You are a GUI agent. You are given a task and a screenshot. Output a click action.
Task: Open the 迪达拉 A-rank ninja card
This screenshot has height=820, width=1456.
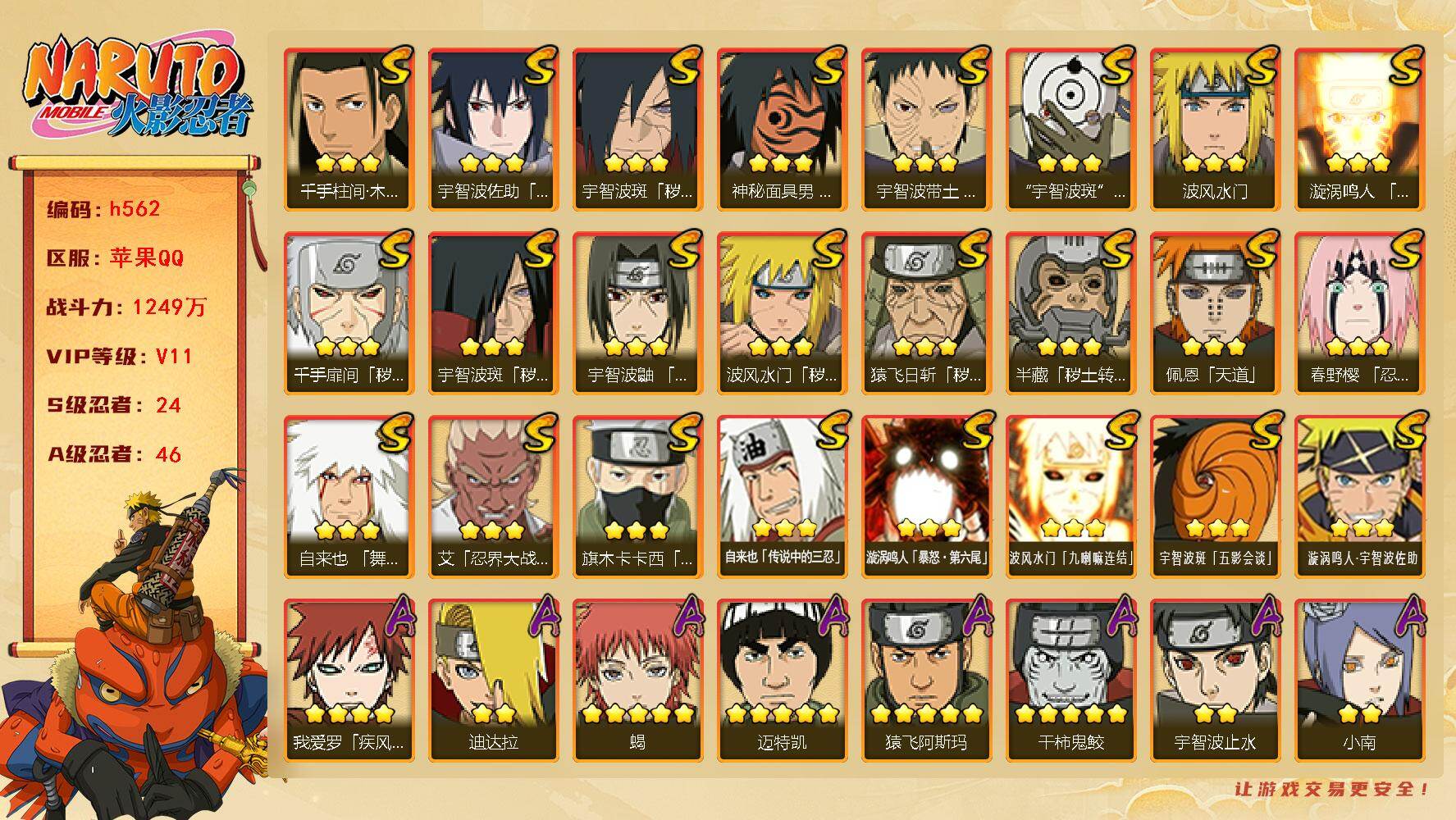click(493, 680)
